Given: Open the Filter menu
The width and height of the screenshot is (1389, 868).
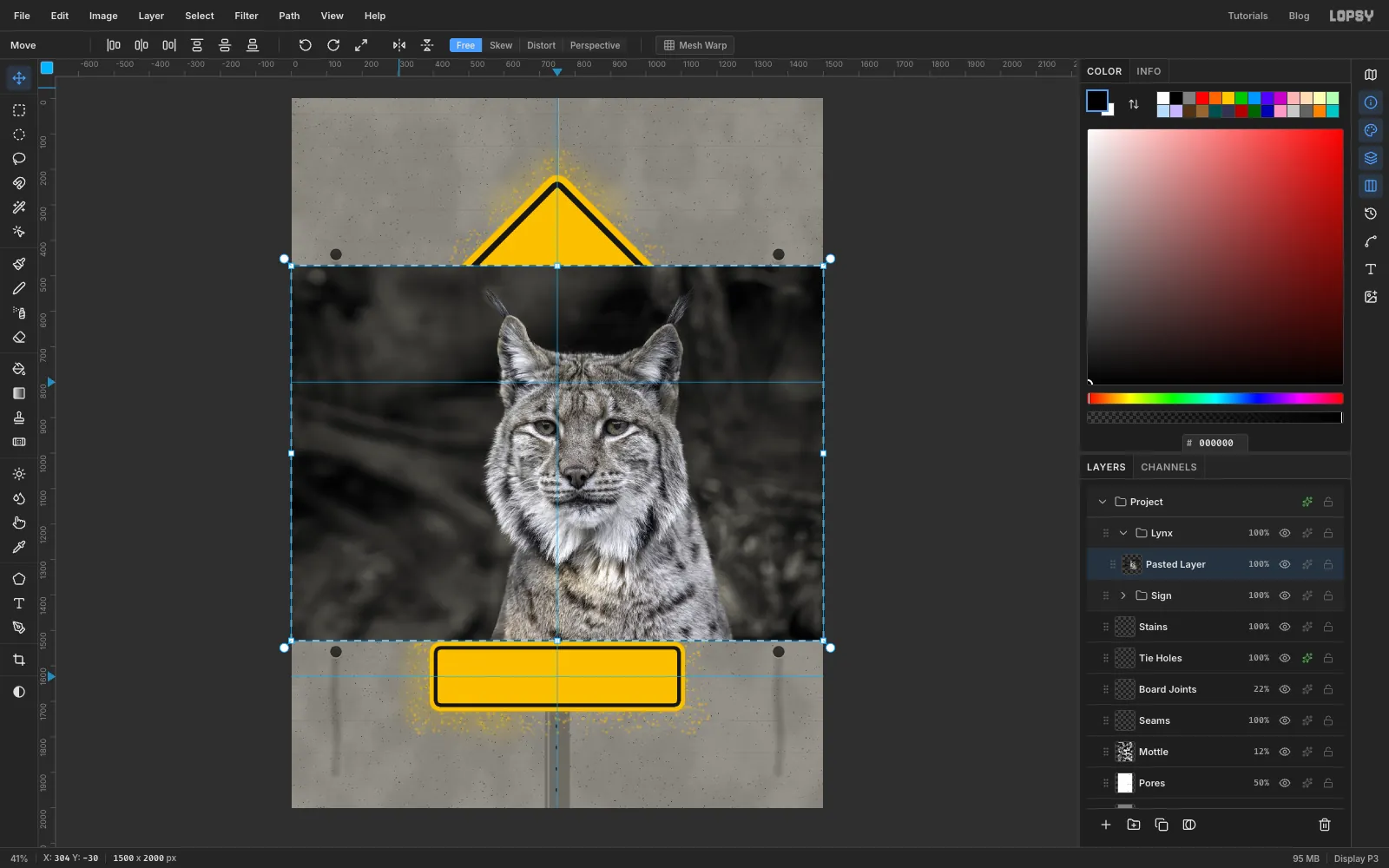Looking at the screenshot, I should tap(247, 16).
